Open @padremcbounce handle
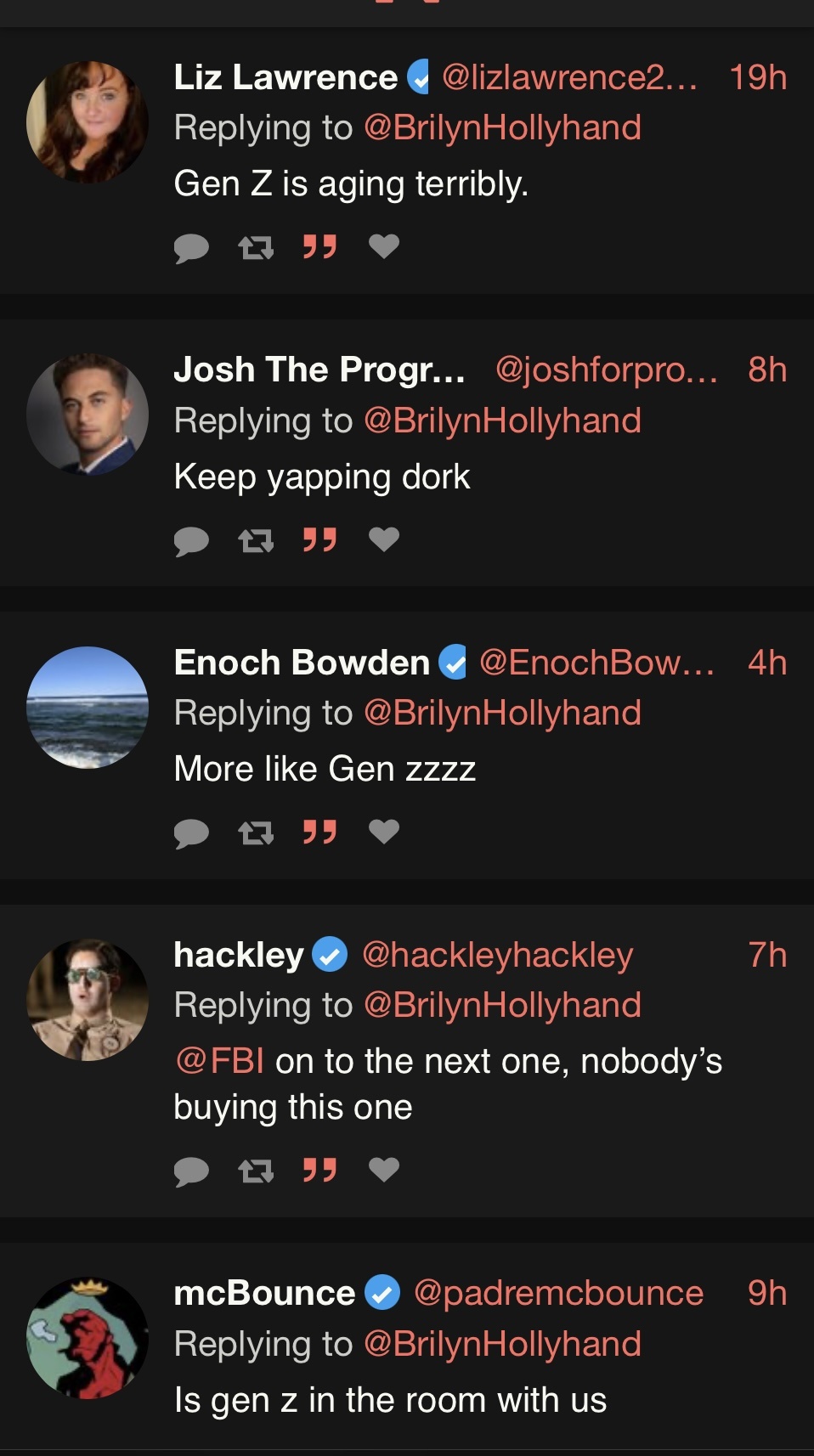The width and height of the screenshot is (814, 1456). 558,1293
